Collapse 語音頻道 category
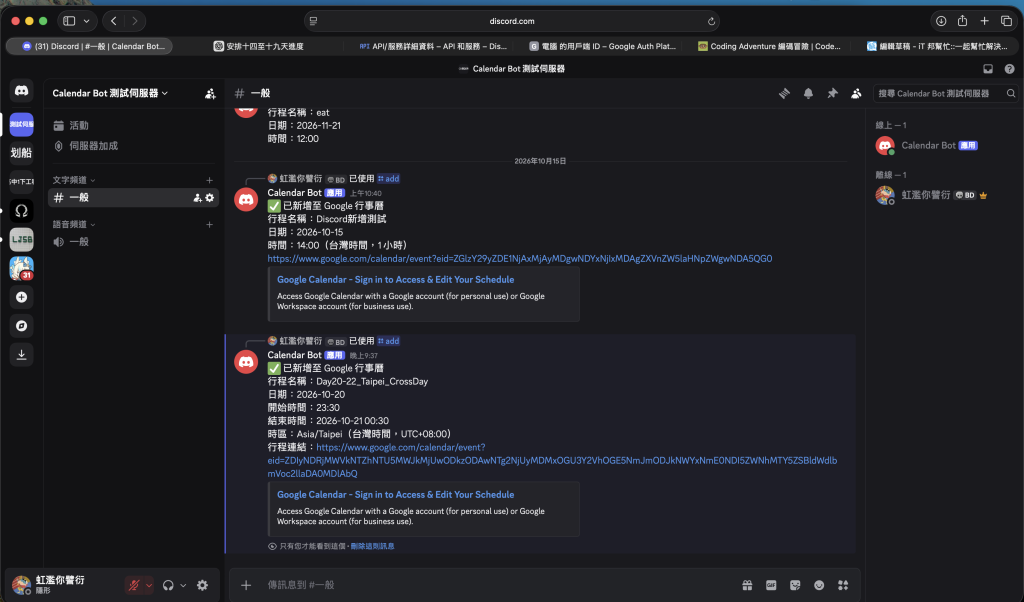 pos(74,225)
